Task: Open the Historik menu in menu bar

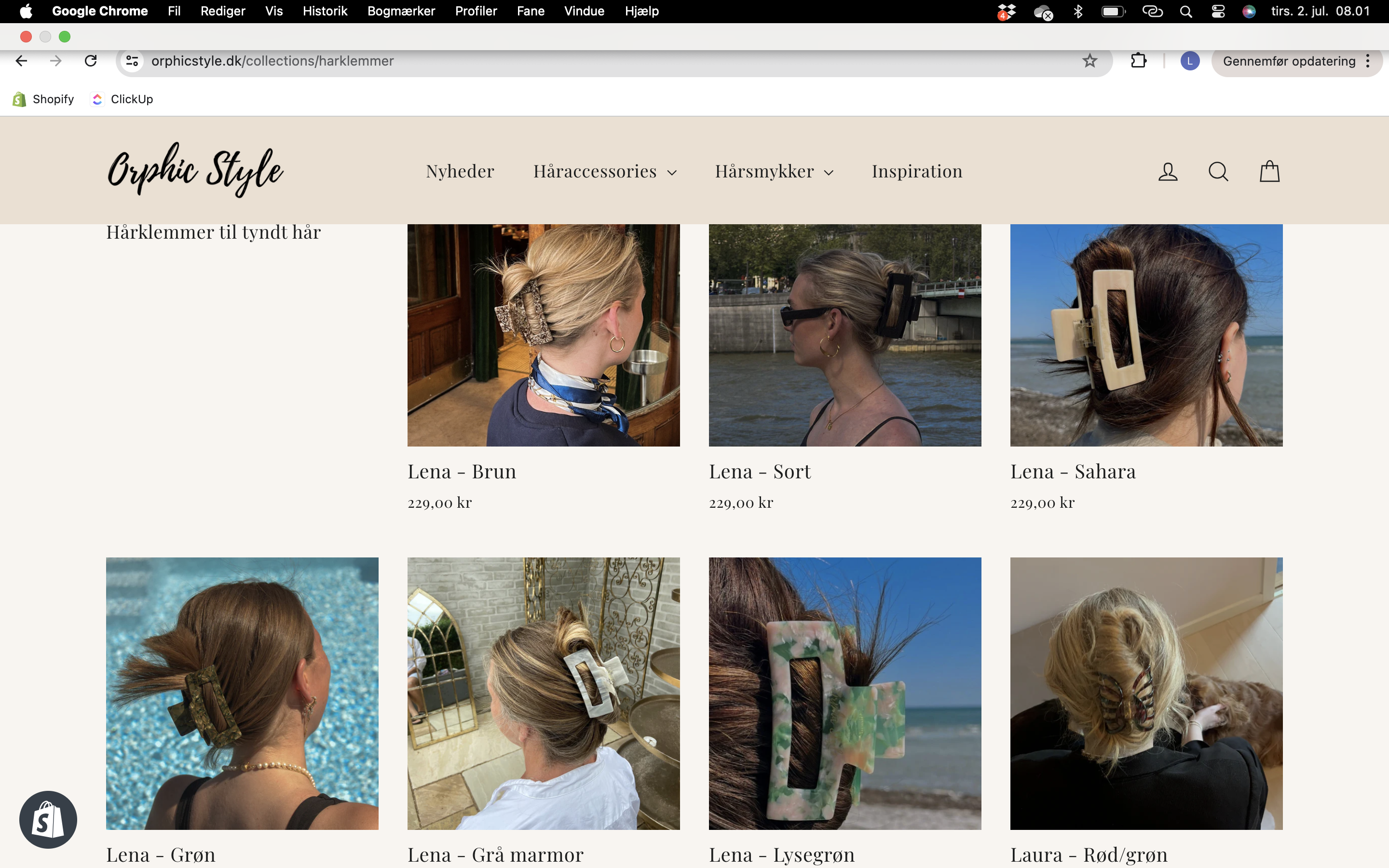Action: [x=325, y=12]
